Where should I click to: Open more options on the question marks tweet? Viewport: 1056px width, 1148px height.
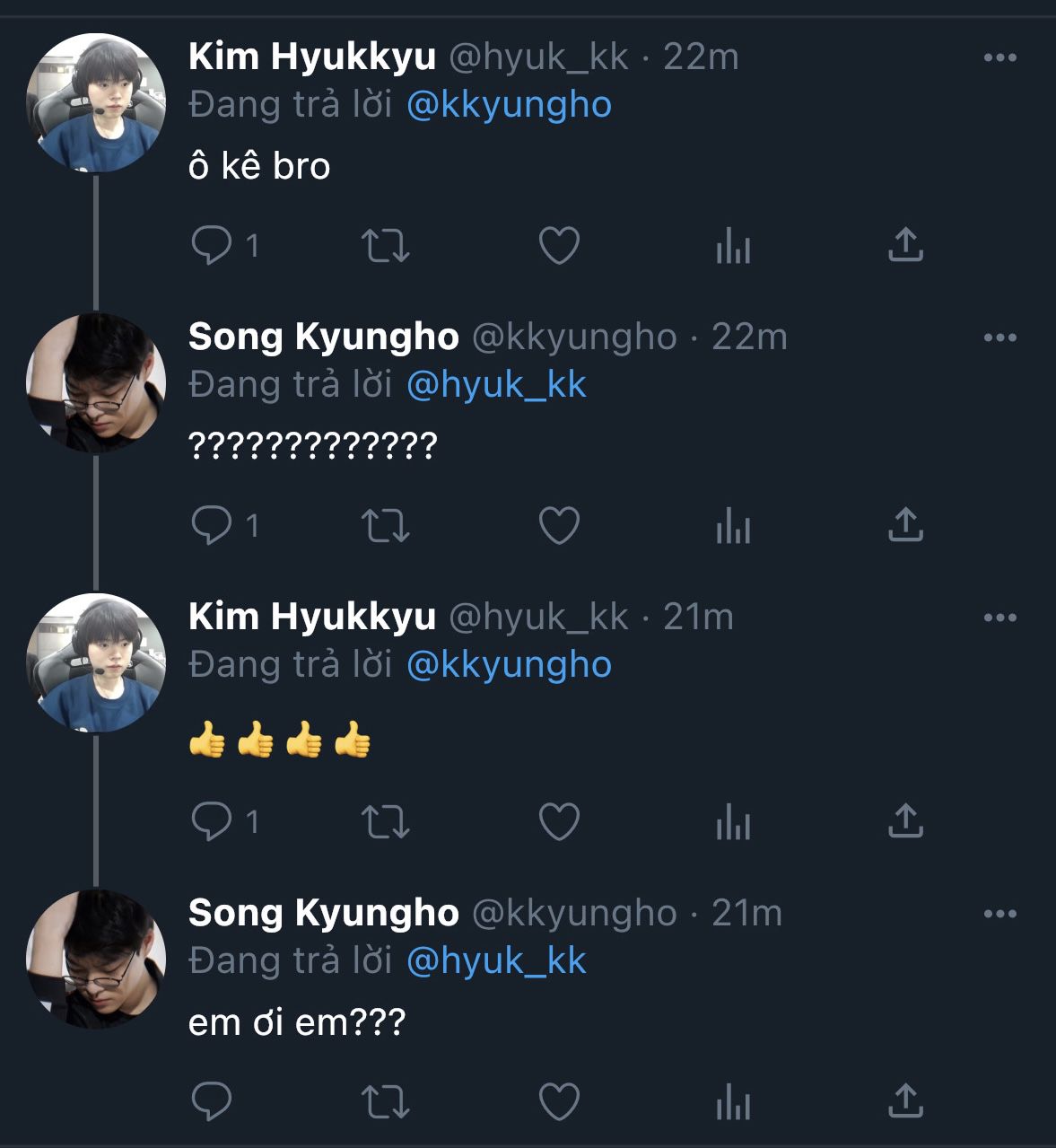[999, 337]
